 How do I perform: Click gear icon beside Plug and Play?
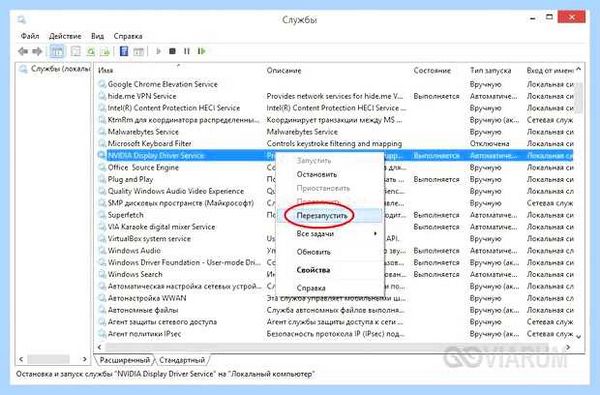coord(102,179)
